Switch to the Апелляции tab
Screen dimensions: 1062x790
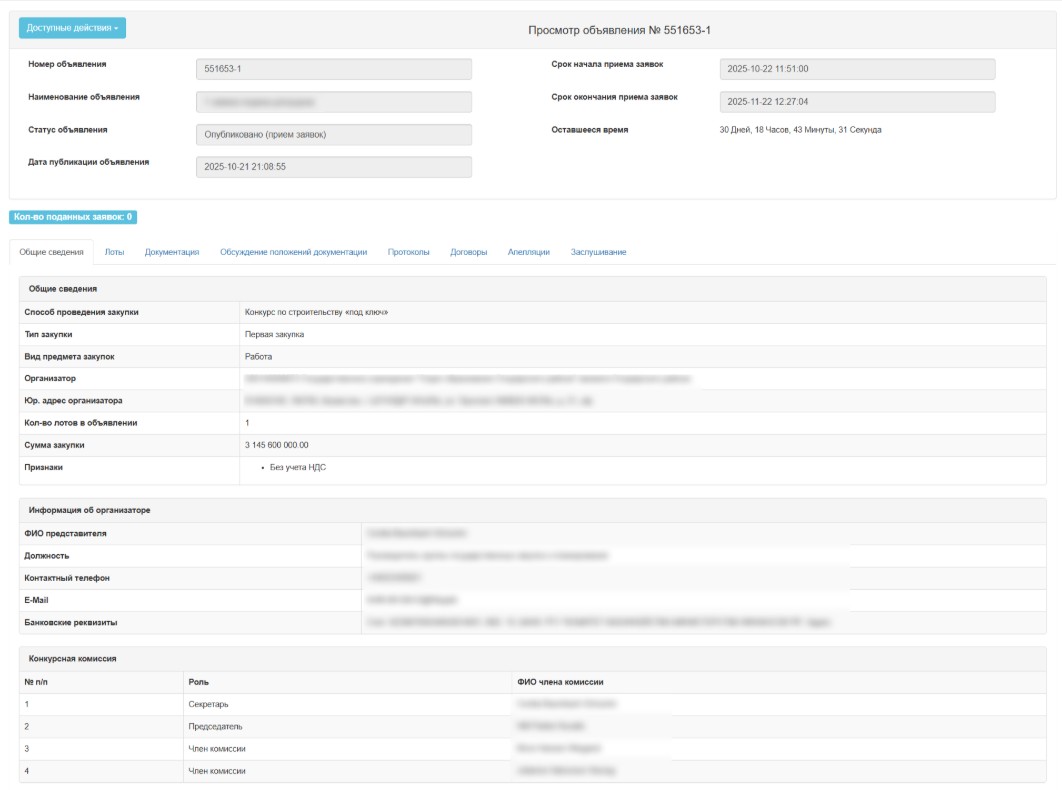point(528,252)
